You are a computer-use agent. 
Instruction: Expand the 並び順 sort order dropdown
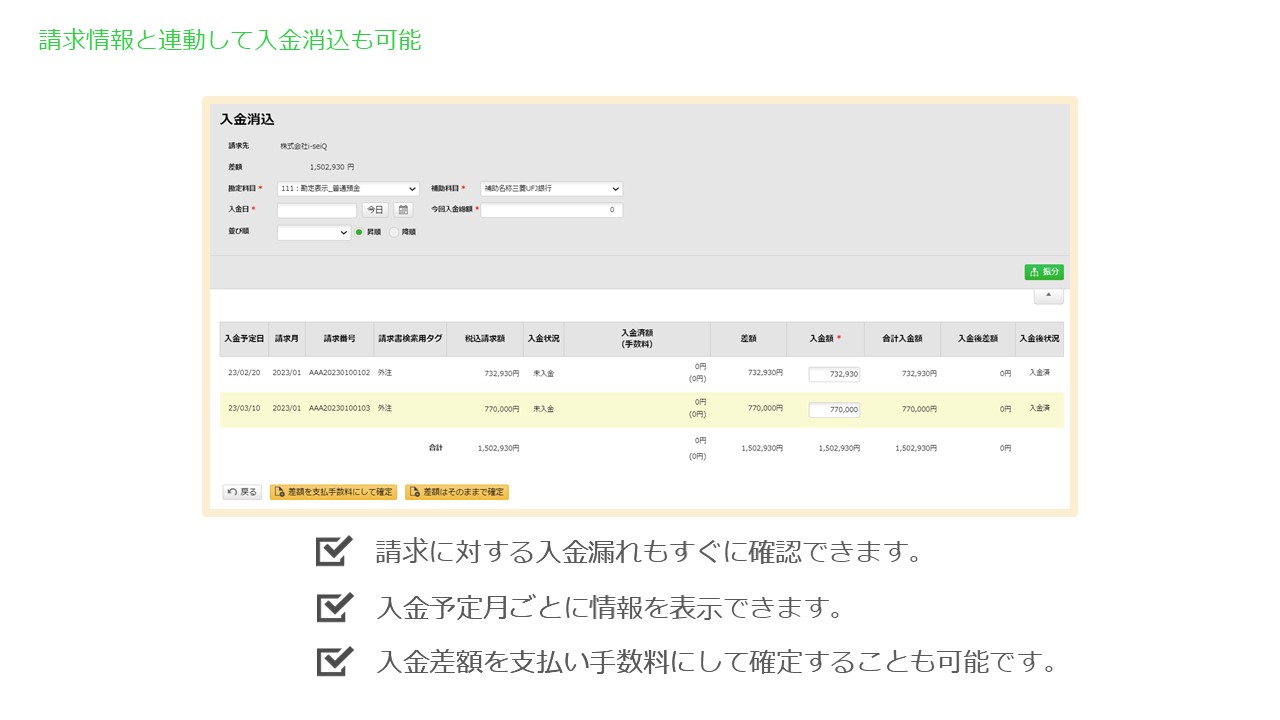pos(313,232)
